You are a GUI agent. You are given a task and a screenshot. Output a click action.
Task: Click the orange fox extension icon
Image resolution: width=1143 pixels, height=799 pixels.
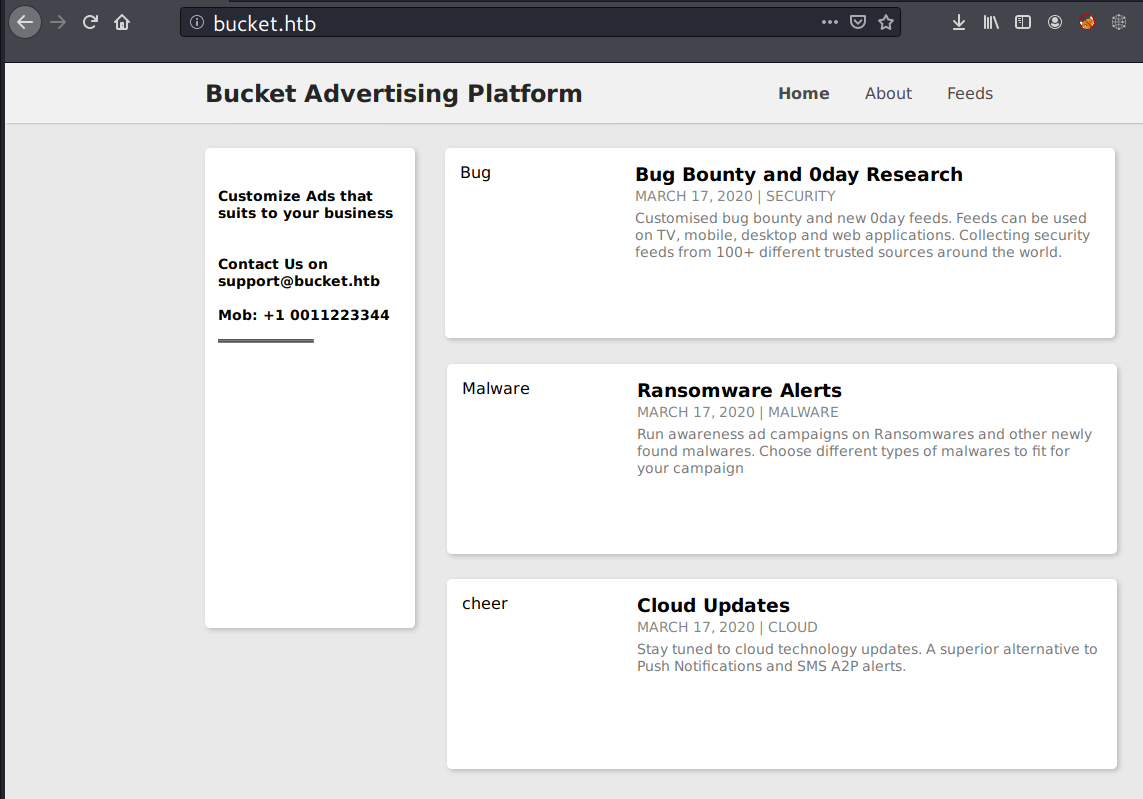[x=1087, y=22]
